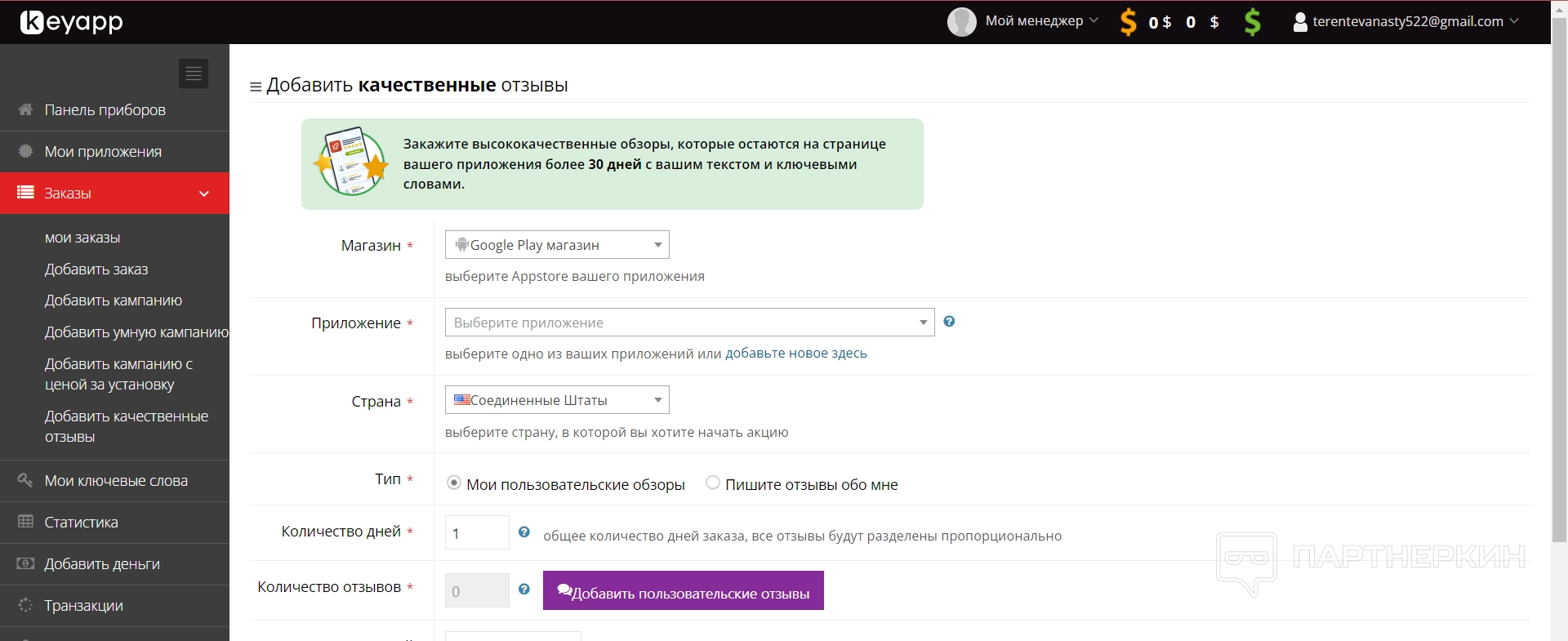Select "Пишите отзывы обо мне" radio option
The height and width of the screenshot is (641, 1568).
point(713,483)
